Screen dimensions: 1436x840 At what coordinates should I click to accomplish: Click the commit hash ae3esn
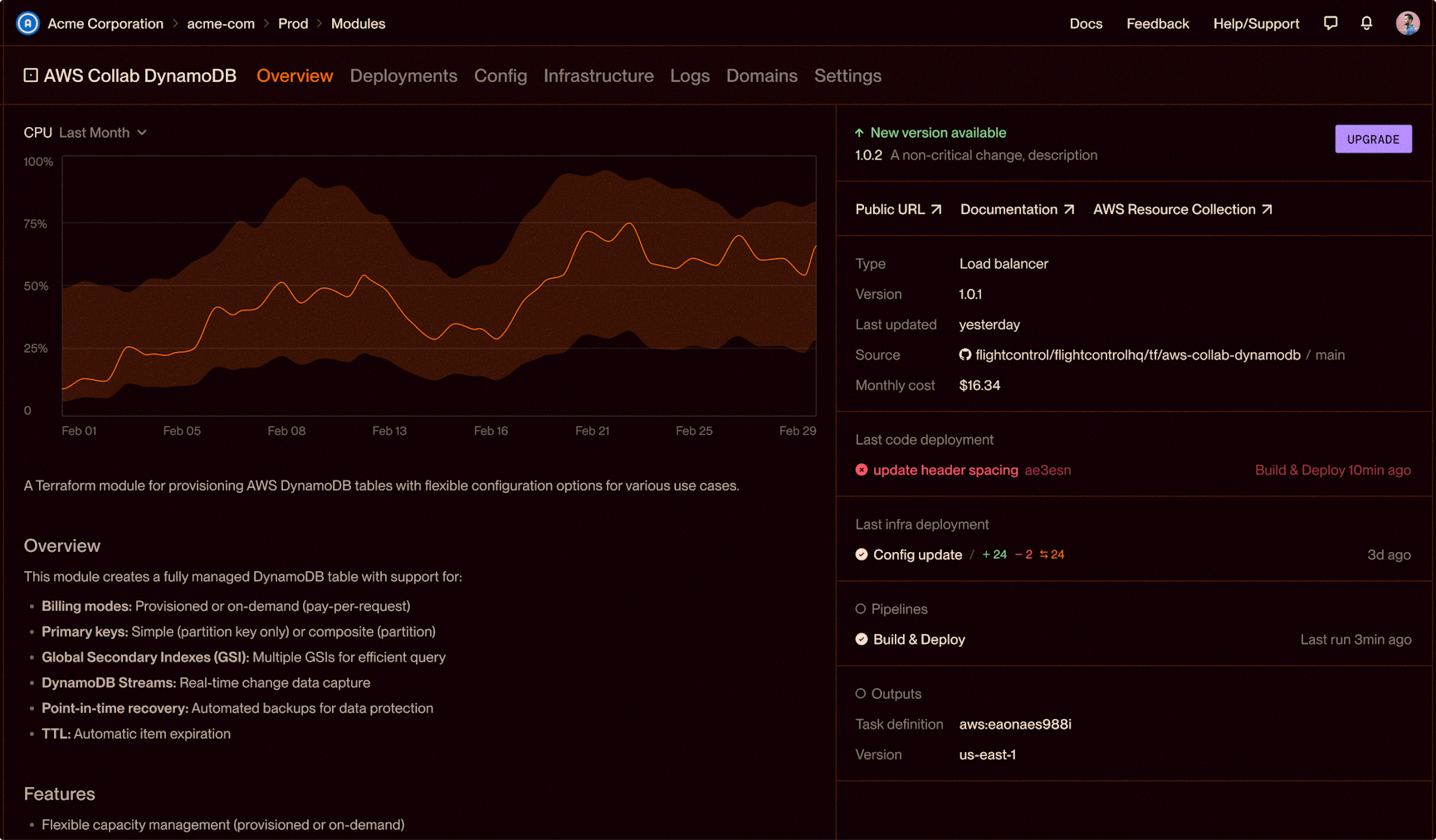(1048, 470)
